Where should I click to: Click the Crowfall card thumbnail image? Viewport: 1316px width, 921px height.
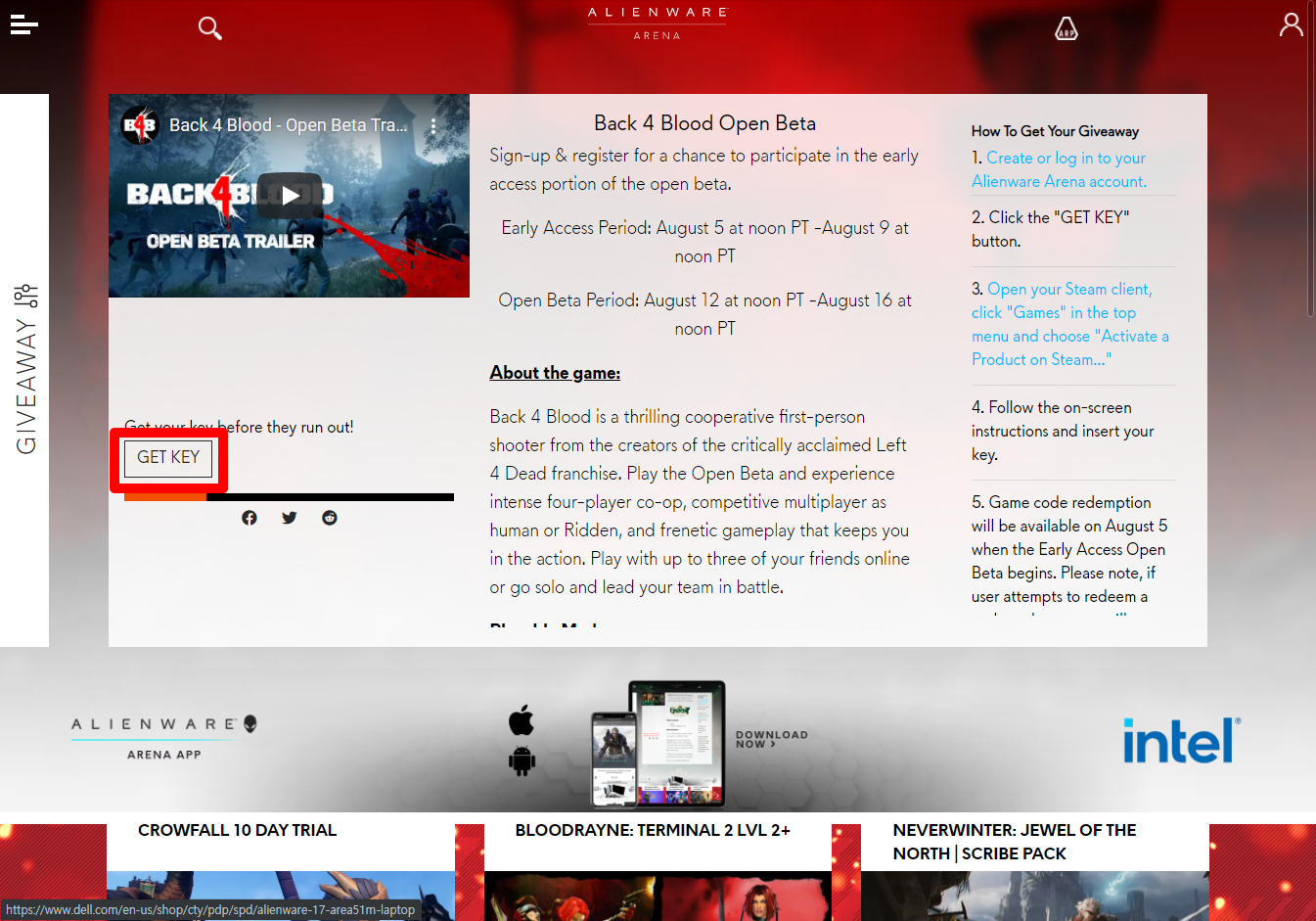[x=281, y=896]
